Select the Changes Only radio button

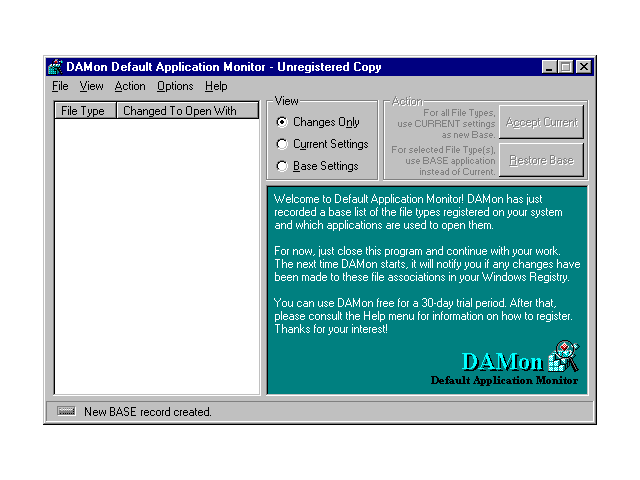pos(282,122)
